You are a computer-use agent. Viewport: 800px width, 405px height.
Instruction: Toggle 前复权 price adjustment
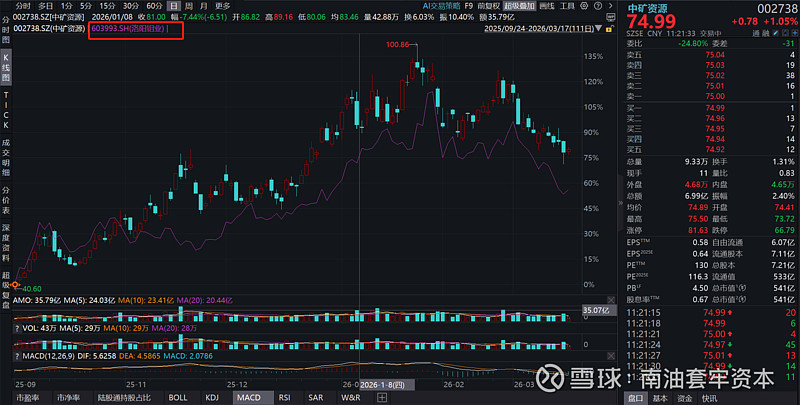488,6
